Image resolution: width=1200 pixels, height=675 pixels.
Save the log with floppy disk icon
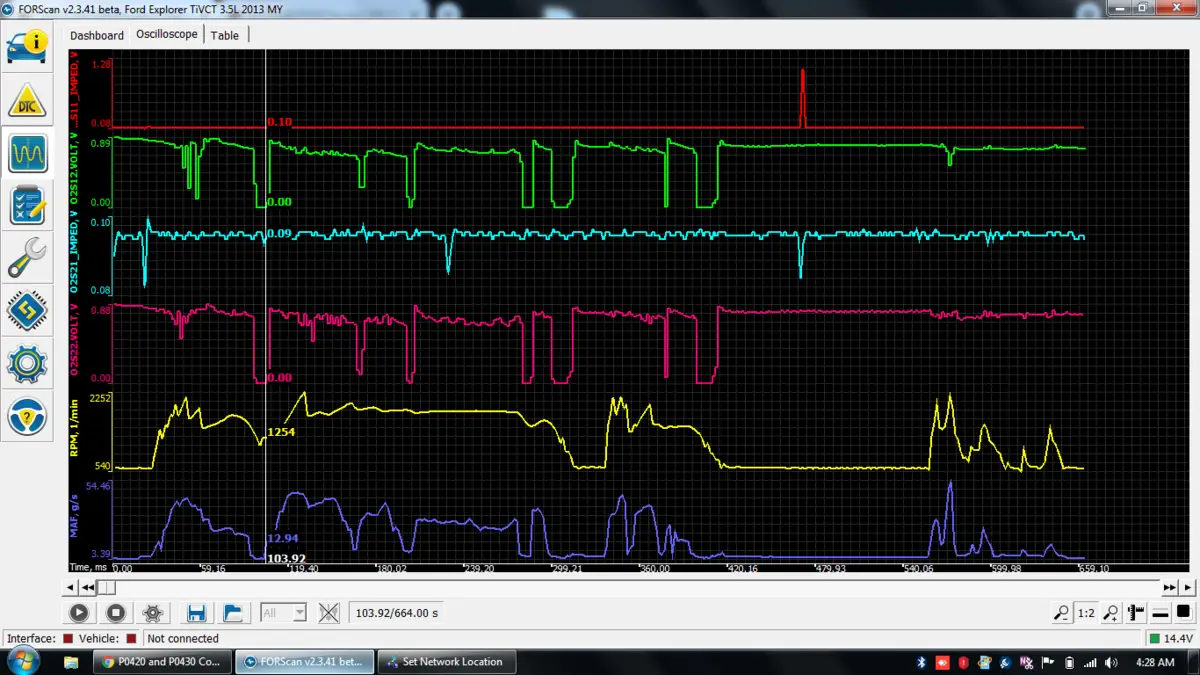(x=196, y=613)
